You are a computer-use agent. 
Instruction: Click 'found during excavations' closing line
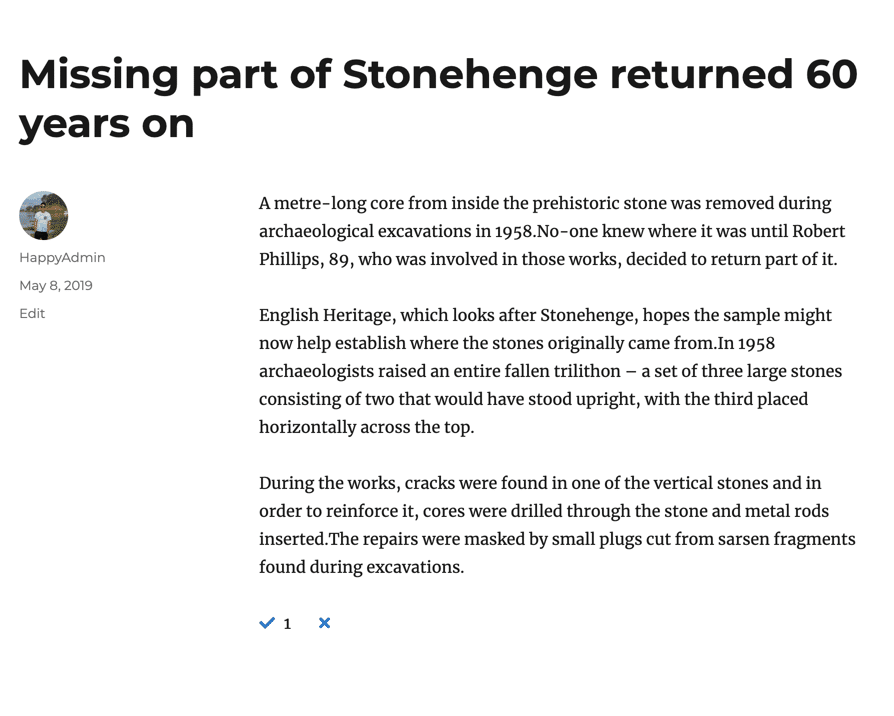(361, 567)
